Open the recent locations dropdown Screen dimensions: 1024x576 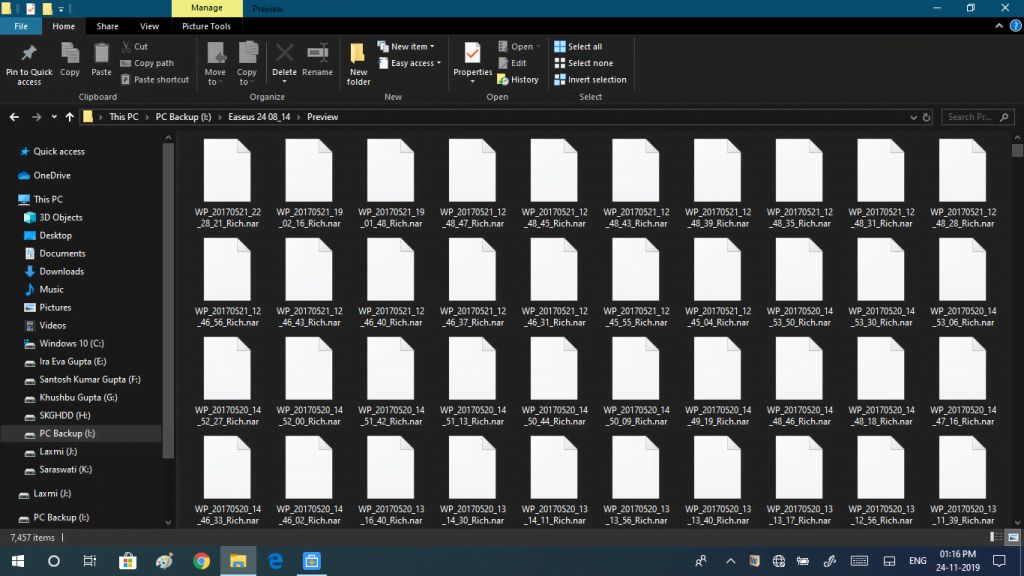point(54,117)
